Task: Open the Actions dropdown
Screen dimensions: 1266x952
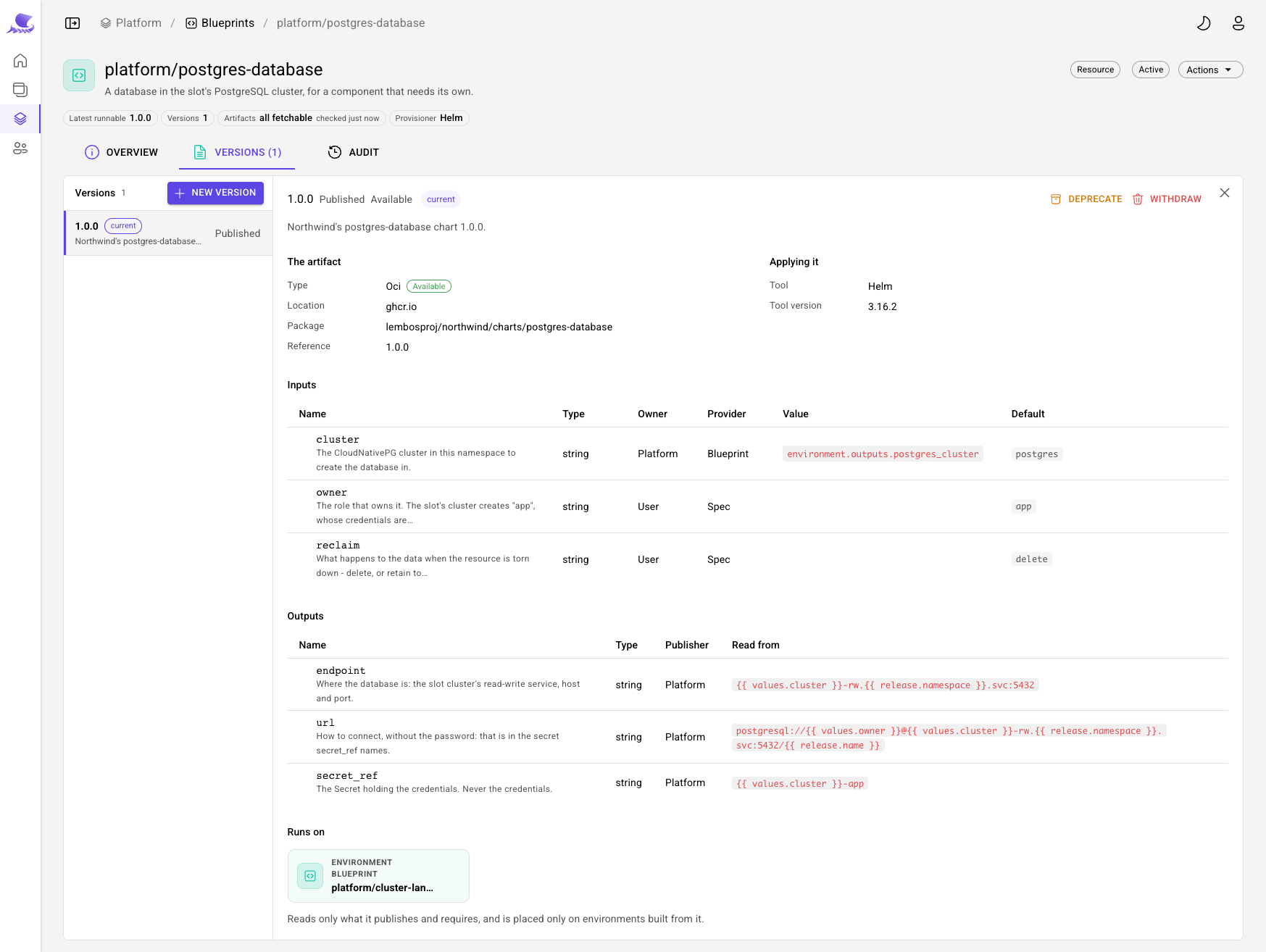Action: (1210, 70)
